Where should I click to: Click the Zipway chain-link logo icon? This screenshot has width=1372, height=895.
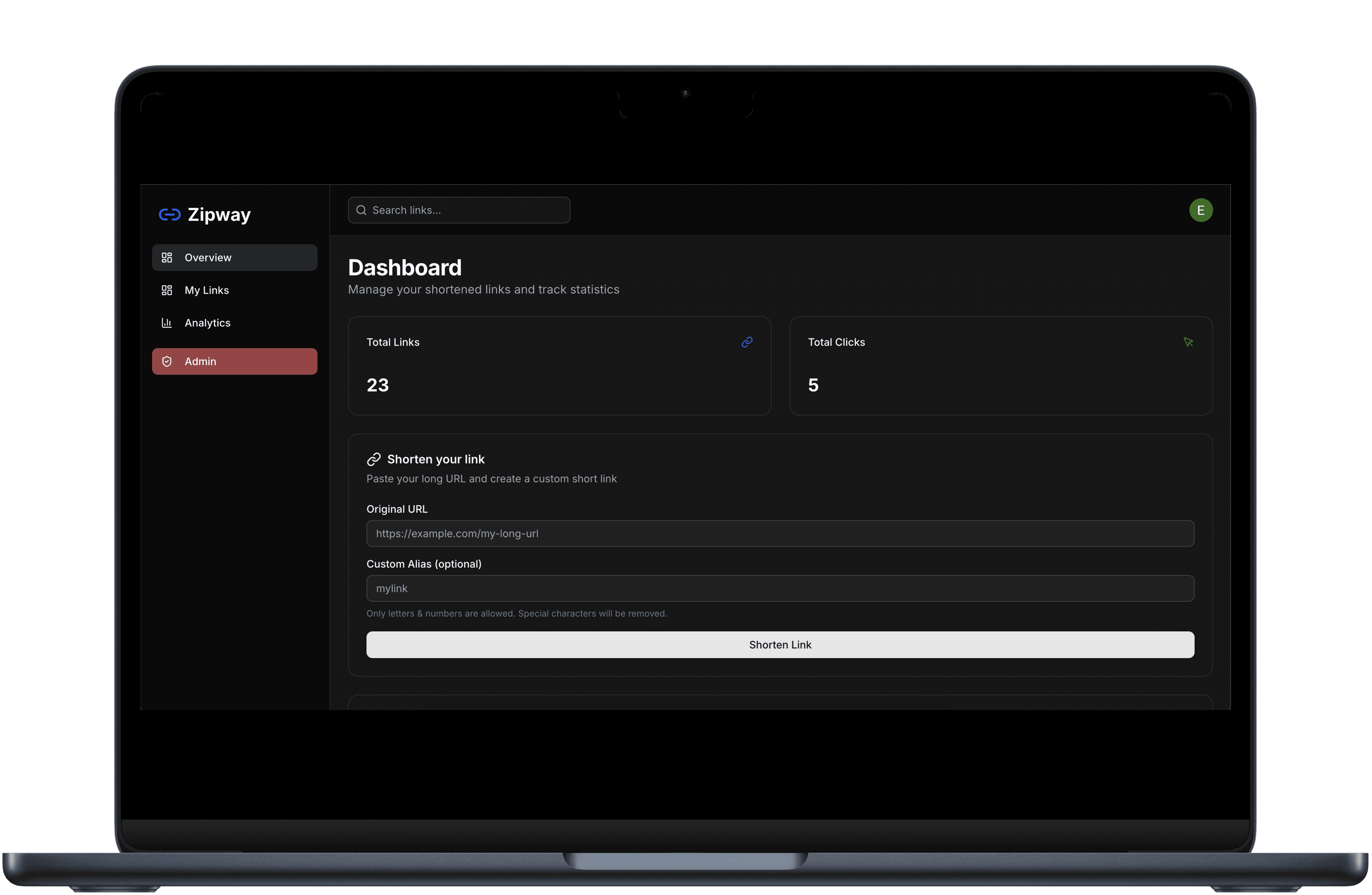pyautogui.click(x=170, y=214)
